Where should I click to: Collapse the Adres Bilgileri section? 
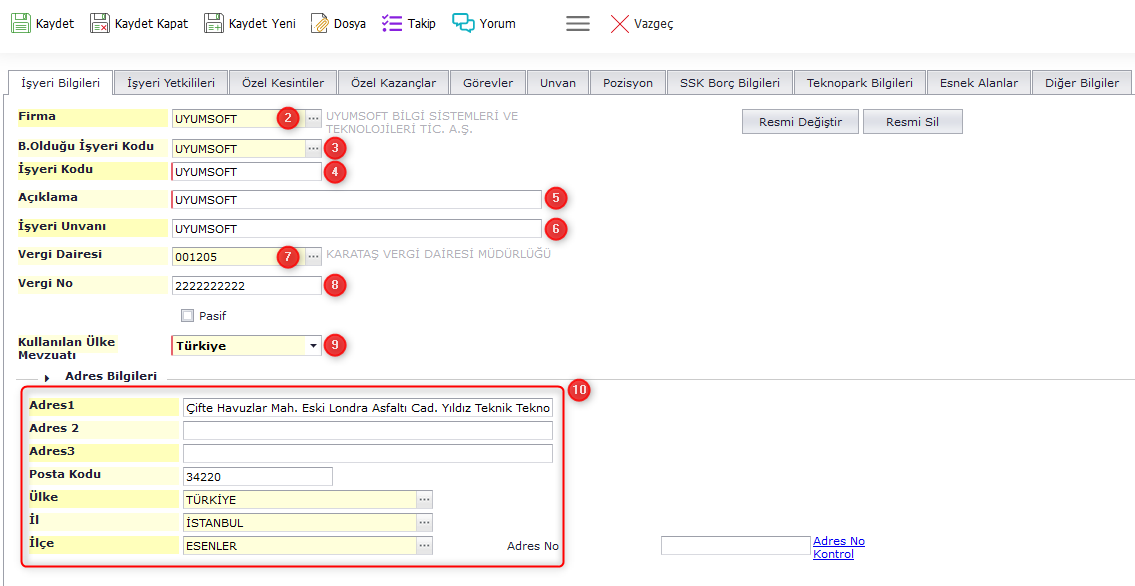click(47, 378)
